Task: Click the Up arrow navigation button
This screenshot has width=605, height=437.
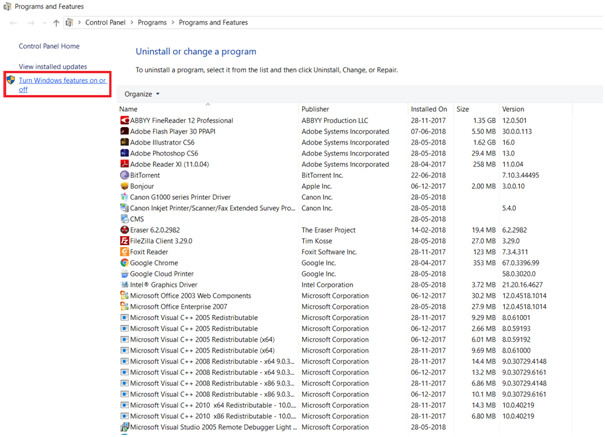Action: 56,23
